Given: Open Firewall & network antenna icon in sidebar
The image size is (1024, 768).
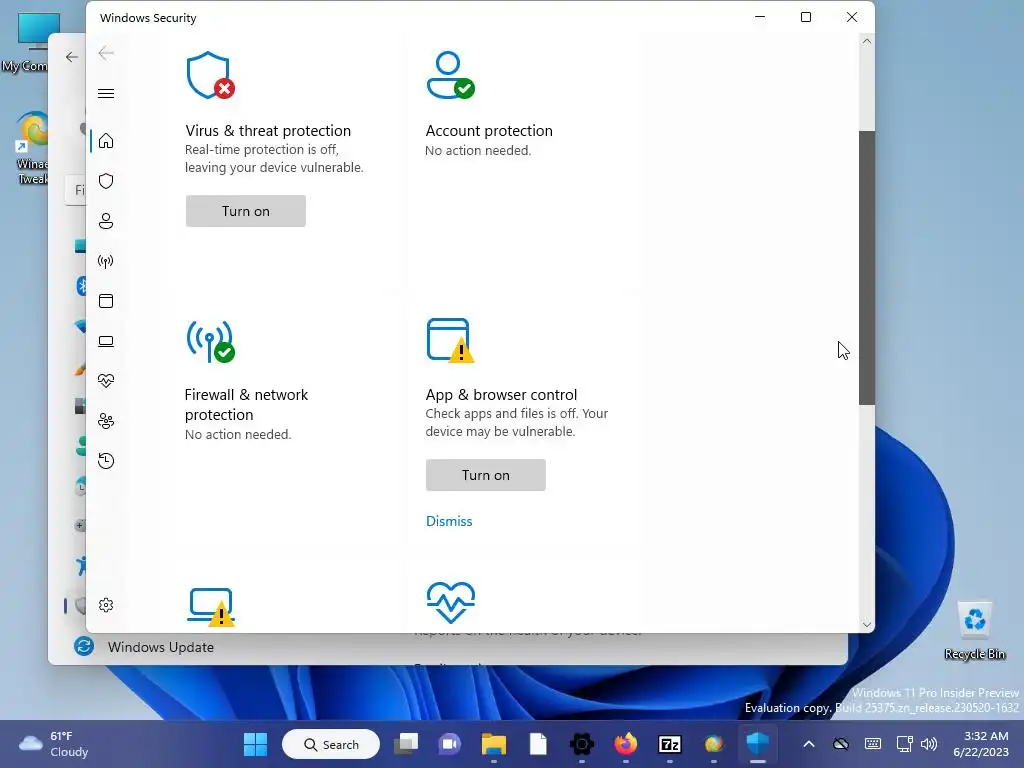Looking at the screenshot, I should tap(106, 261).
